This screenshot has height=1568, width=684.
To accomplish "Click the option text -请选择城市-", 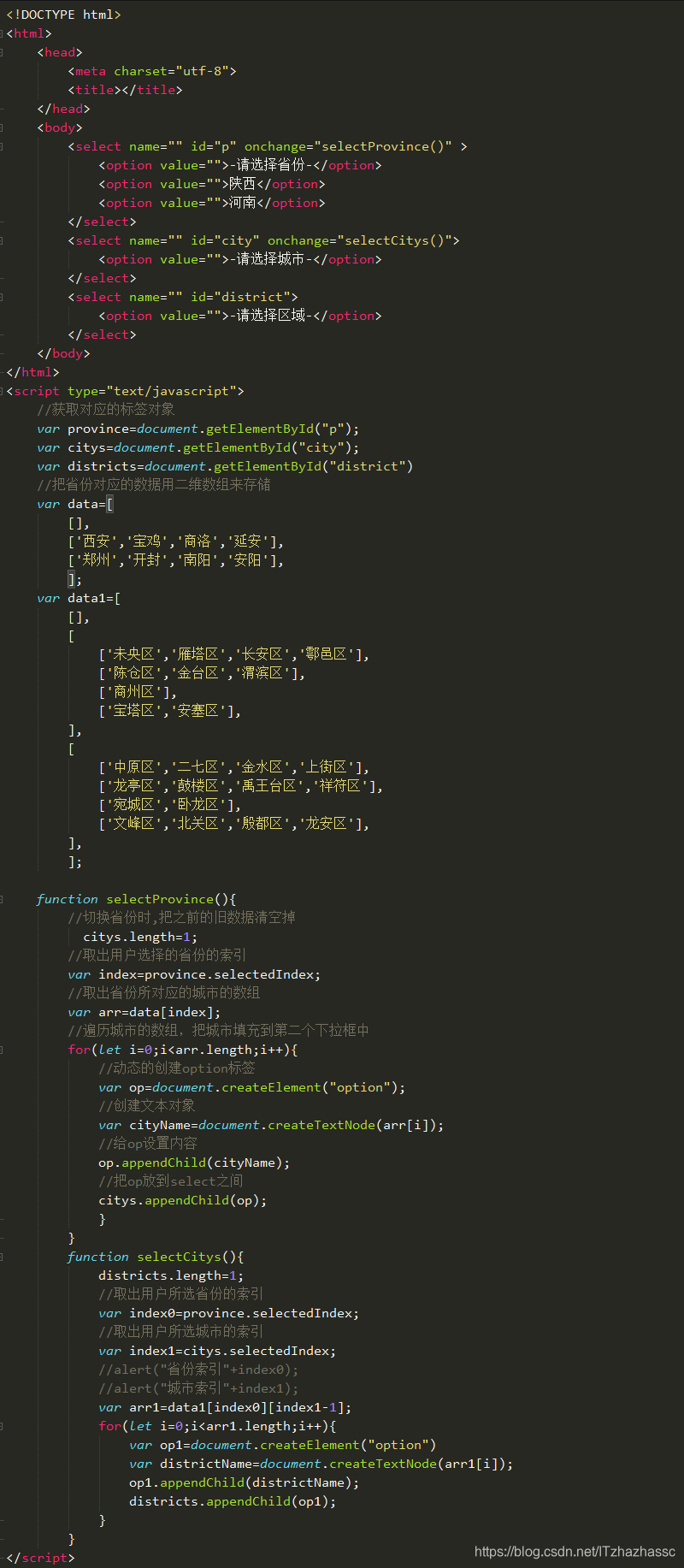I will tap(271, 259).
